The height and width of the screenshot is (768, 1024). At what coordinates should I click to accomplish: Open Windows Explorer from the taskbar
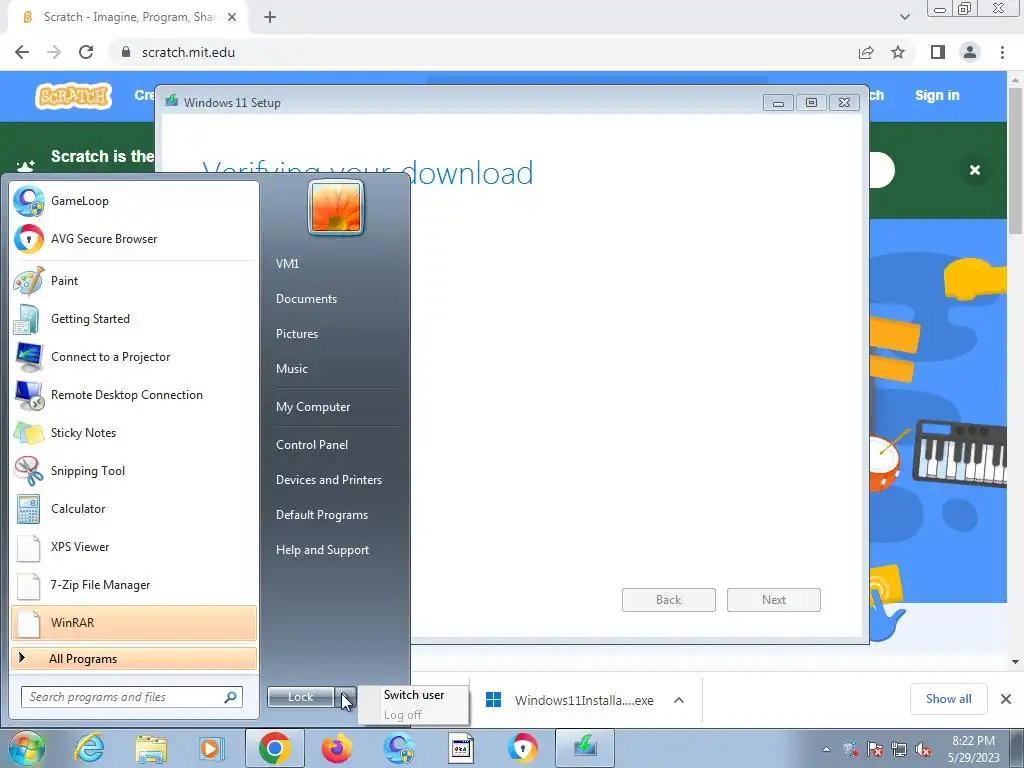pos(151,748)
